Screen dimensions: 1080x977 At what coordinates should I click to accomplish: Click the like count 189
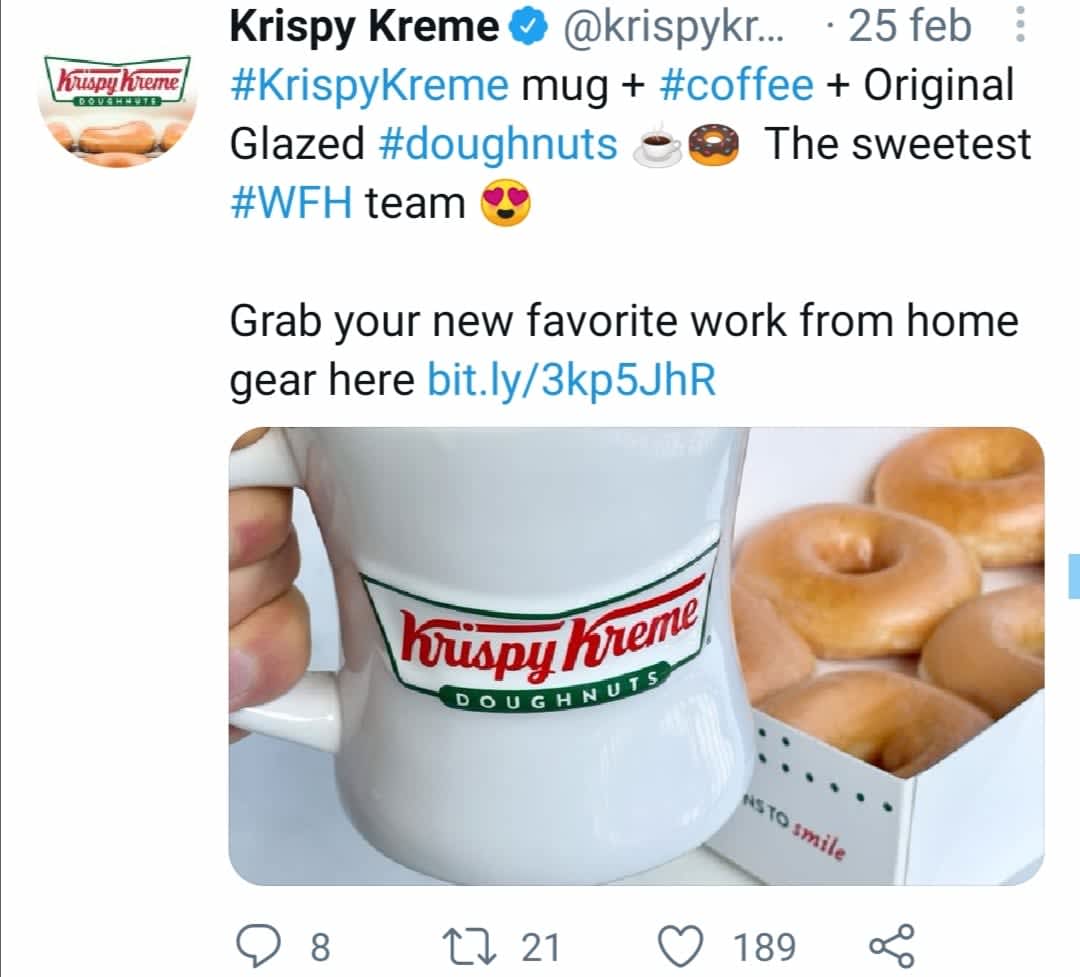[x=764, y=945]
